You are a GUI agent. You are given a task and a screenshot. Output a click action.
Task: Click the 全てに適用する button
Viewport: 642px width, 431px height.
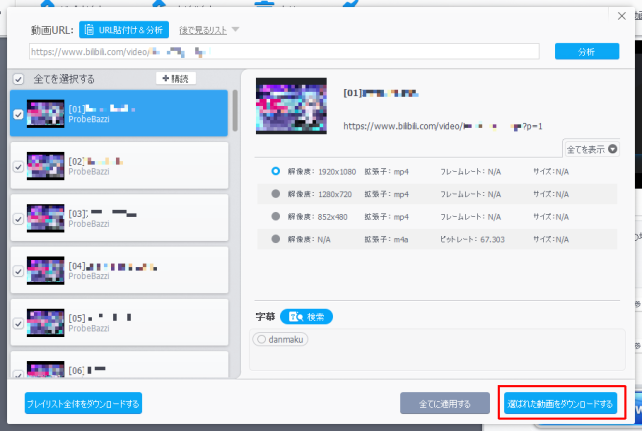pos(445,404)
